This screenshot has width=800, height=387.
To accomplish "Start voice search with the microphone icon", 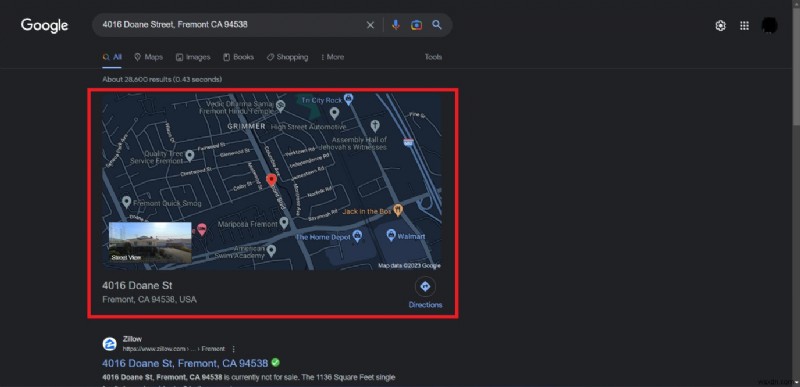I will [395, 25].
